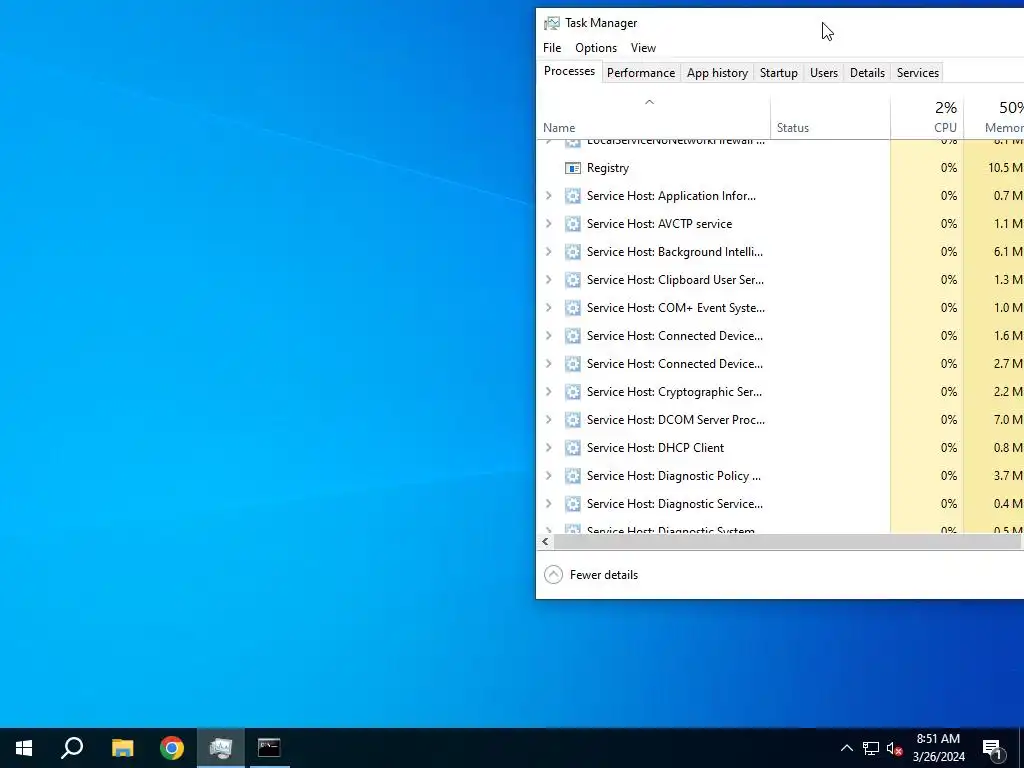Select Service Host: DCOM Server Proc... text
The width and height of the screenshot is (1024, 768).
click(675, 420)
